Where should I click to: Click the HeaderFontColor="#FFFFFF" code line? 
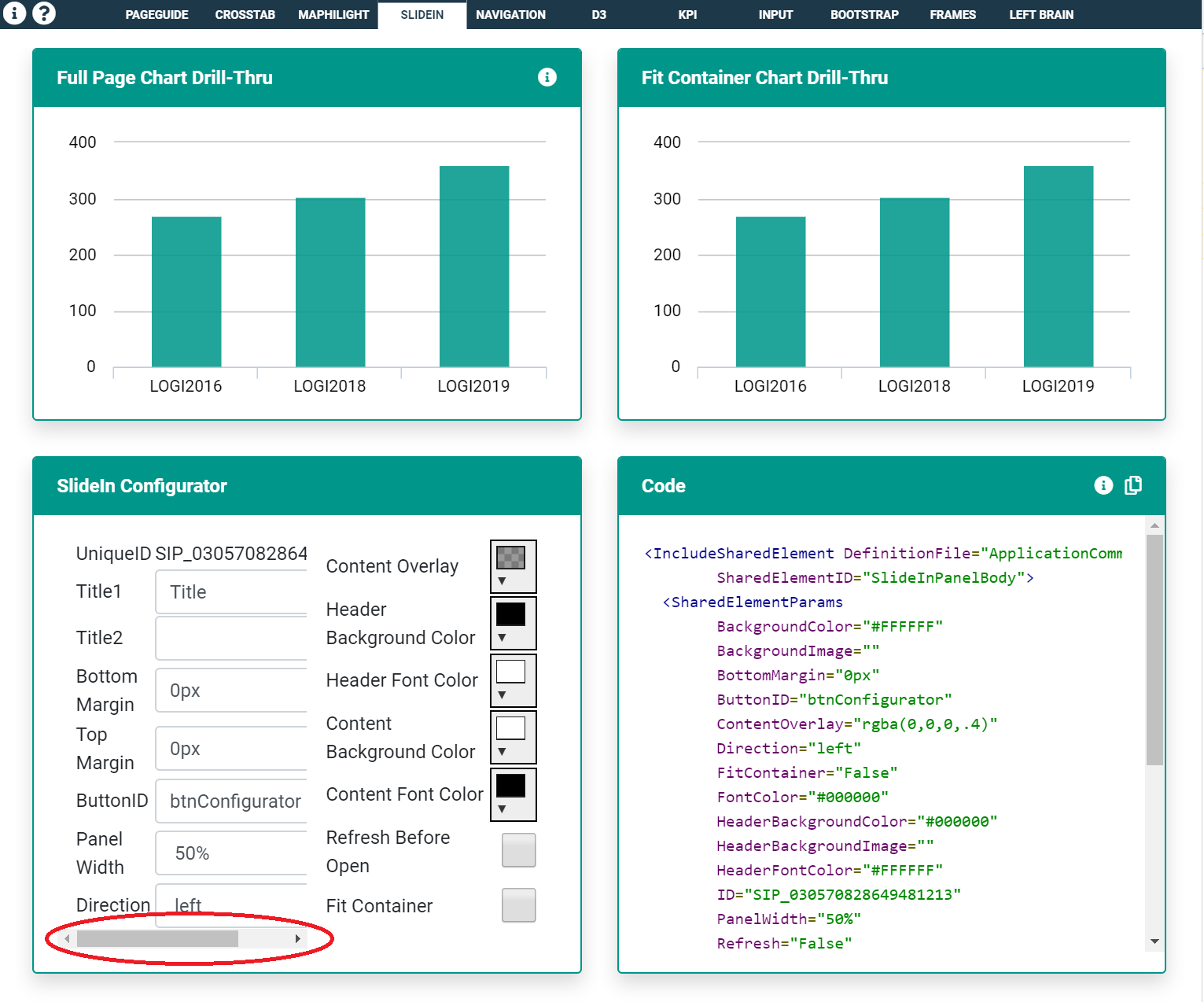coord(830,870)
